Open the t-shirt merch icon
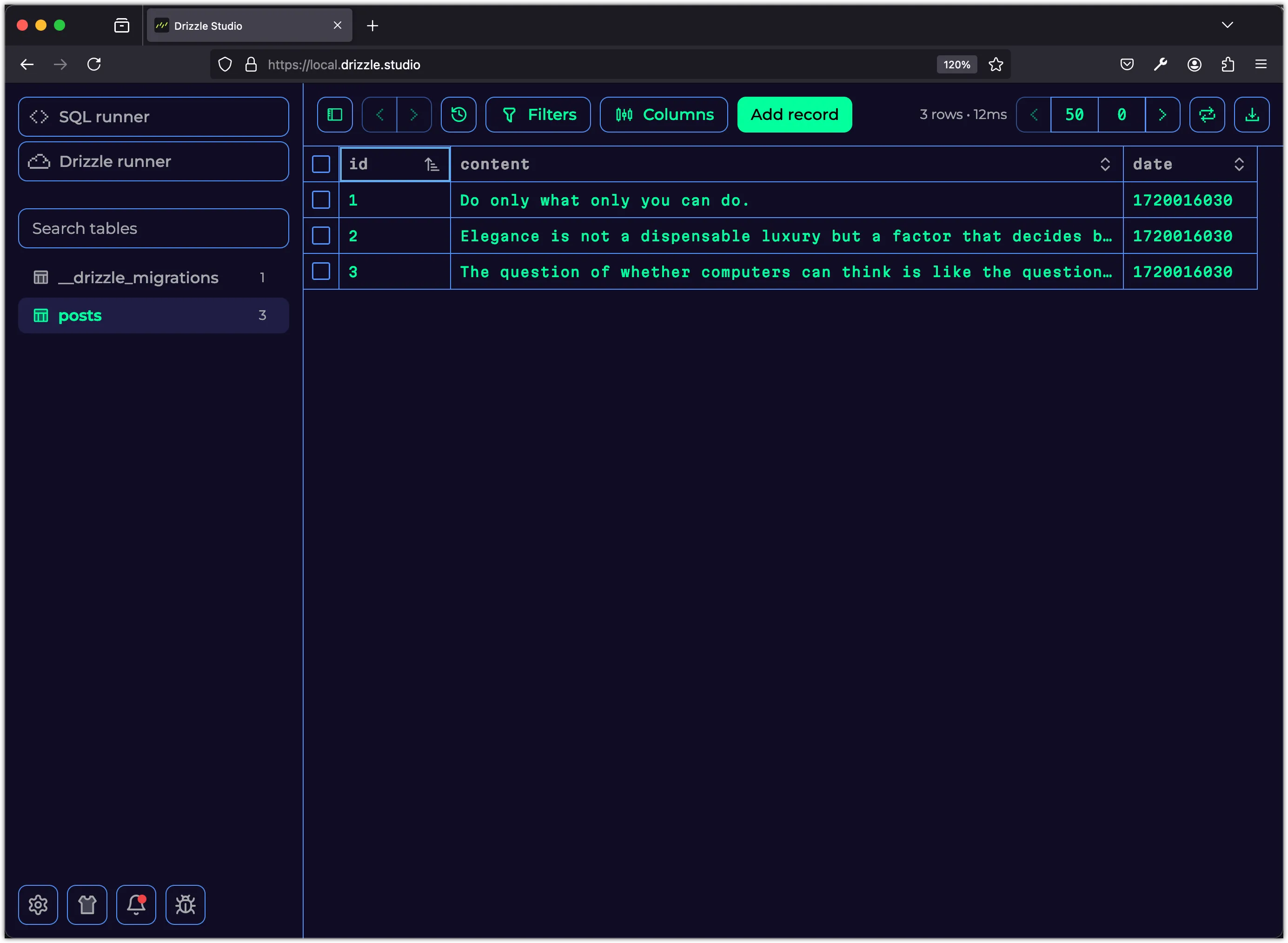The width and height of the screenshot is (1288, 943). 87,905
